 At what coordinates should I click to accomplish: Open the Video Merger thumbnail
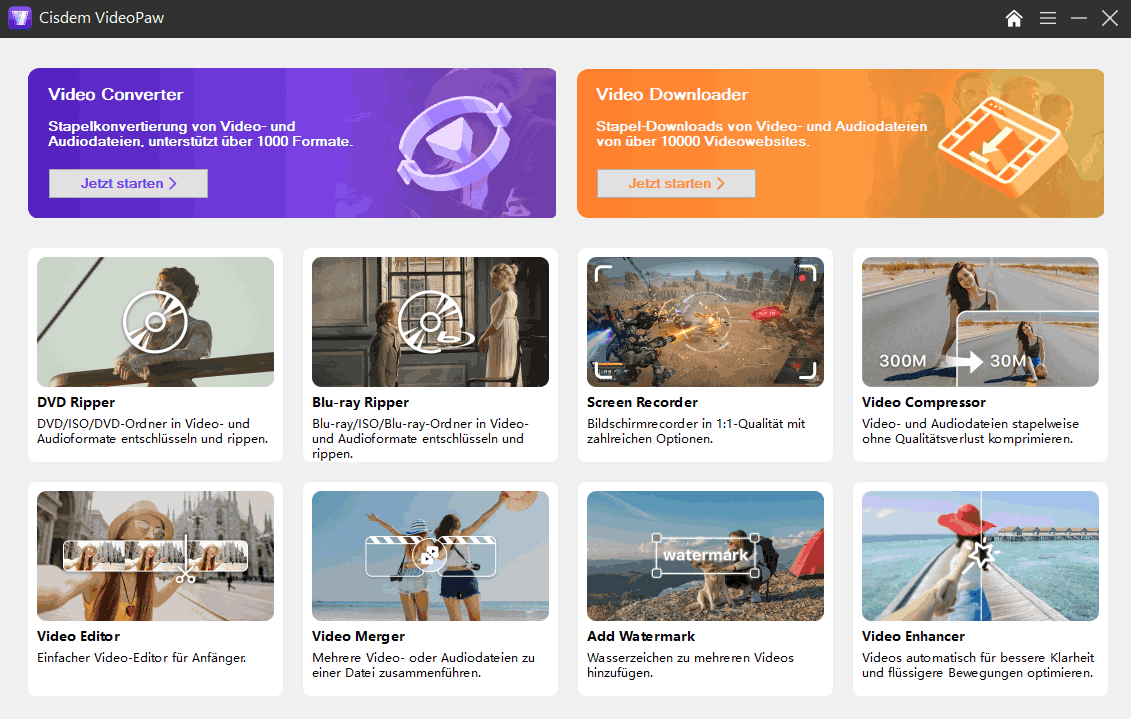pos(430,556)
